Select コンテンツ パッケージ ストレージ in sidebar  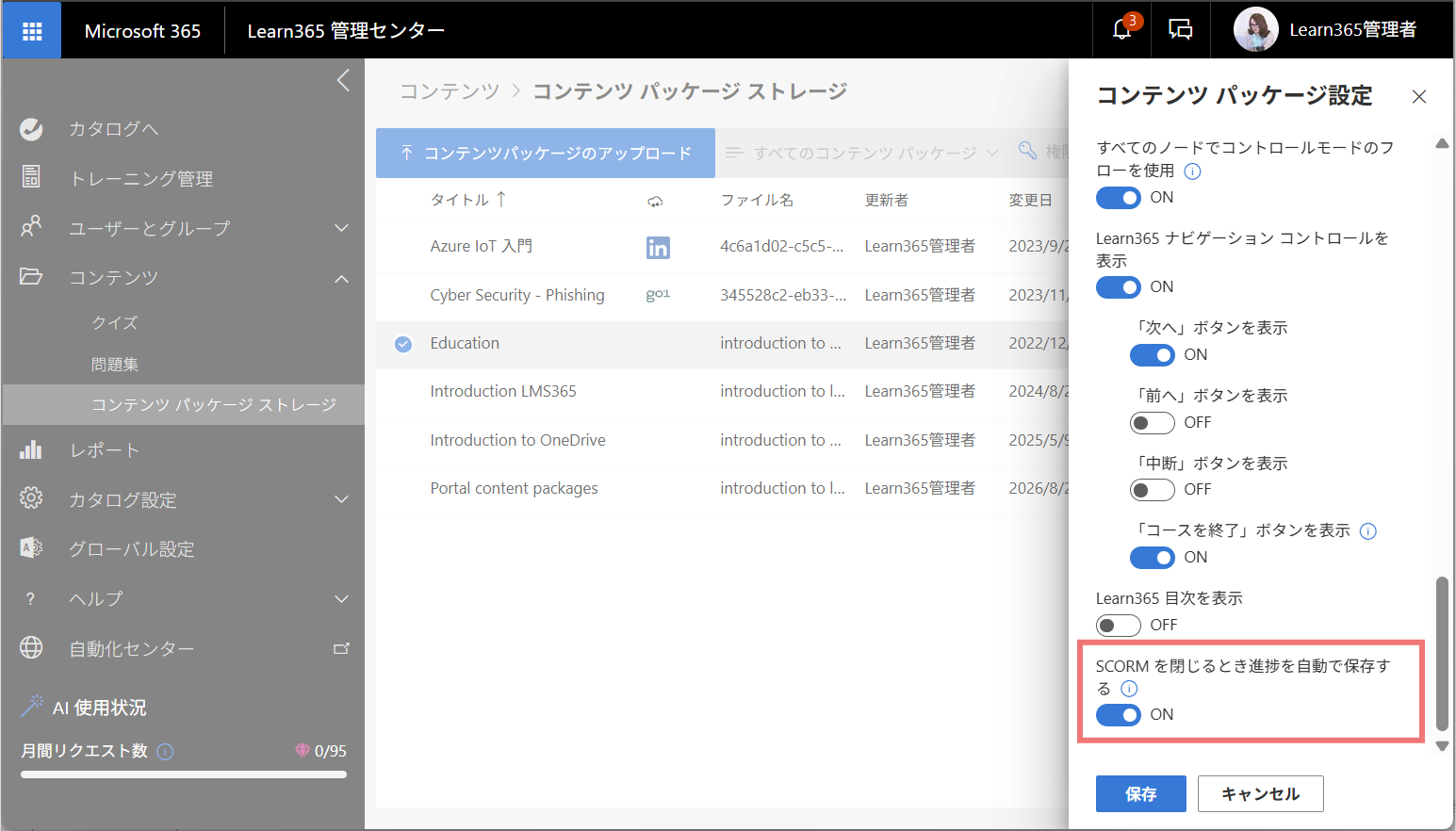(183, 405)
